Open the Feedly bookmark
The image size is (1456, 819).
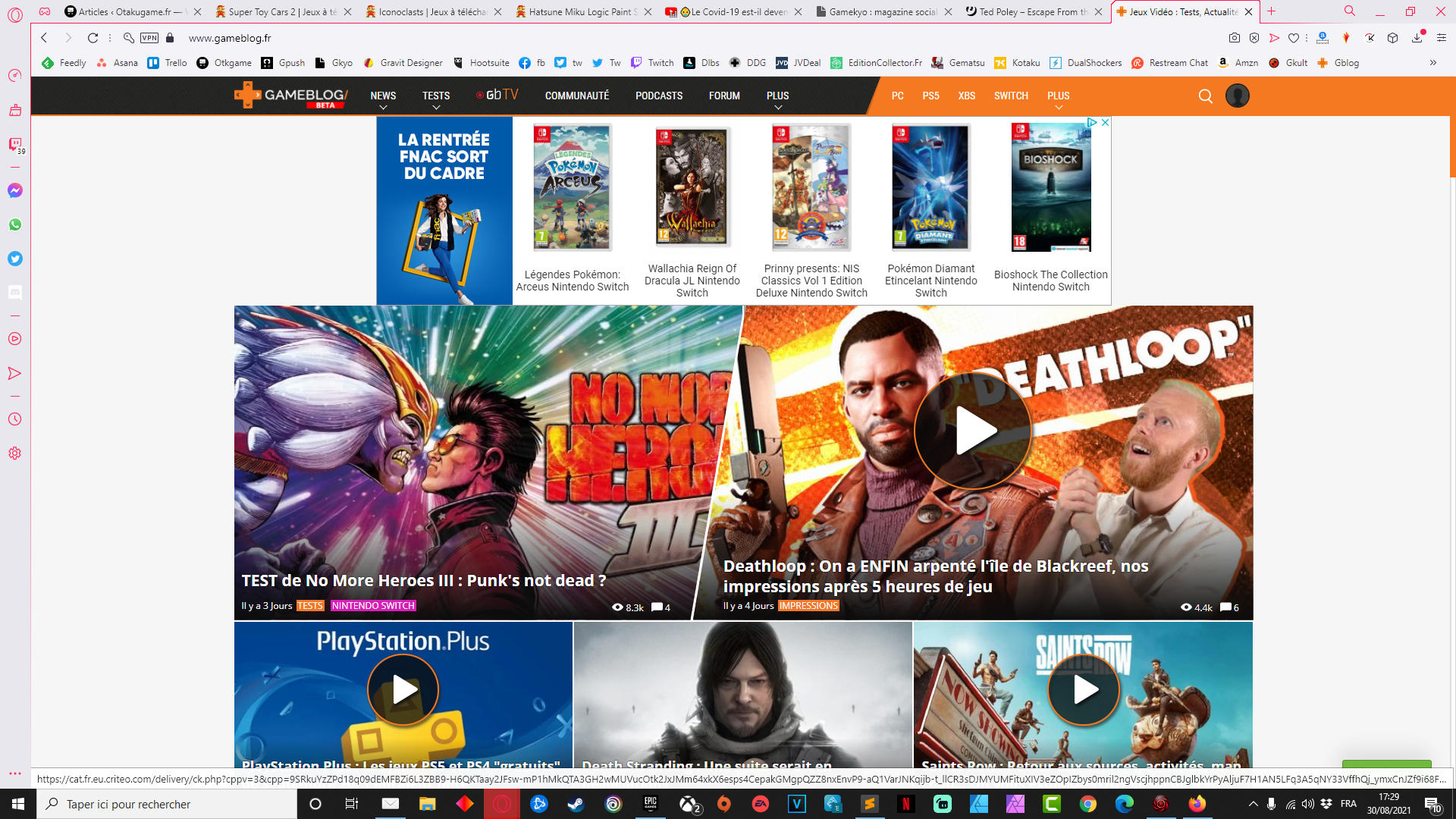64,63
